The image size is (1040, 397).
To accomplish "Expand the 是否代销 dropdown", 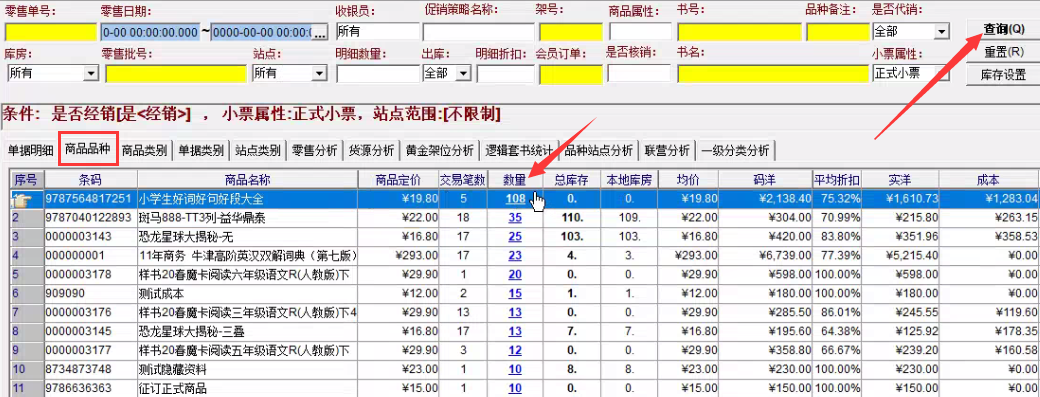I will [941, 32].
